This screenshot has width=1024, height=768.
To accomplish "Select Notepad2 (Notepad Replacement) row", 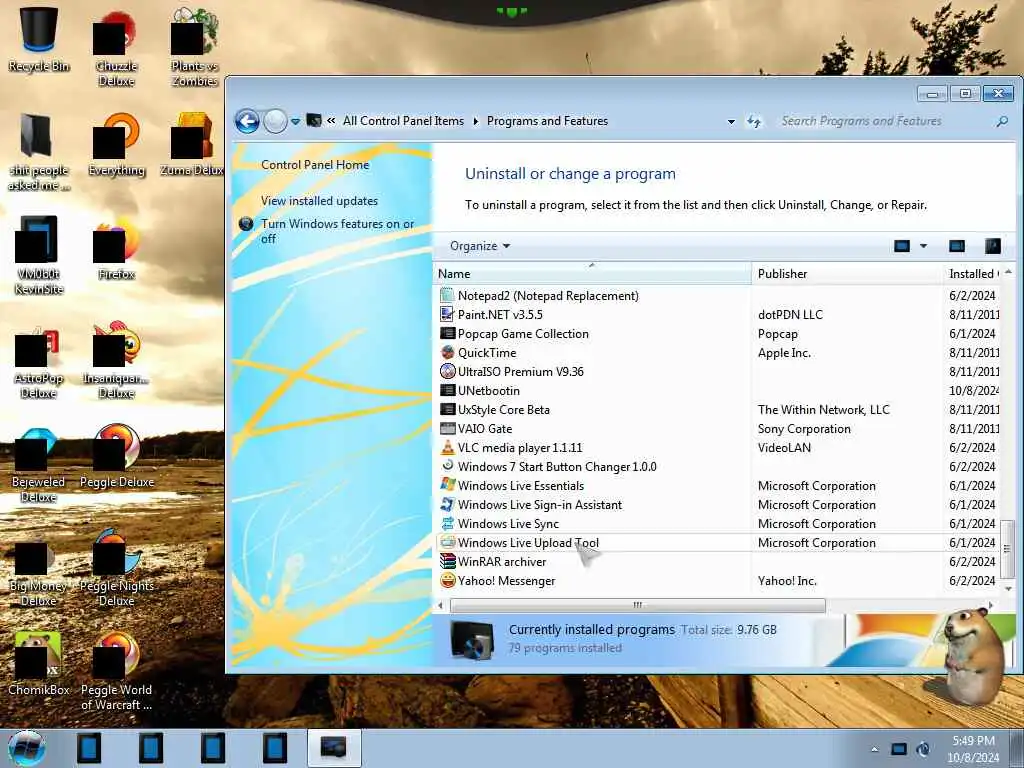I will [x=717, y=296].
